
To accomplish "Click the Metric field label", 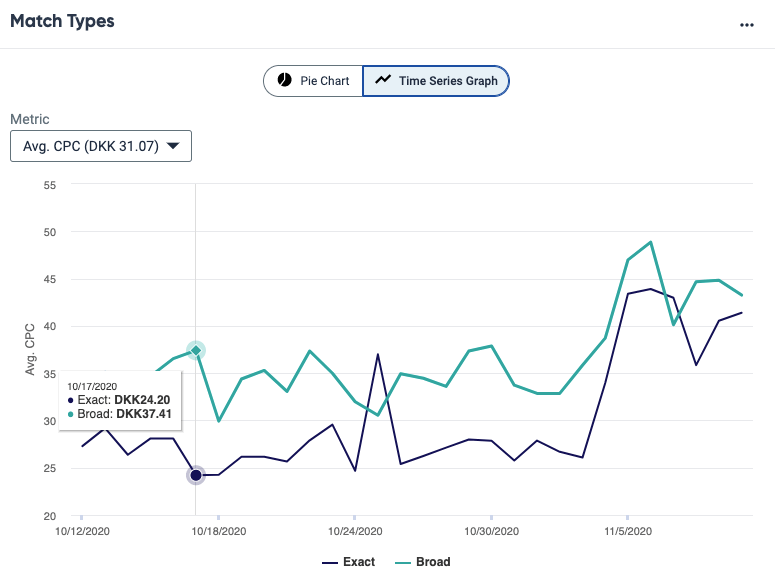I will click(x=29, y=119).
